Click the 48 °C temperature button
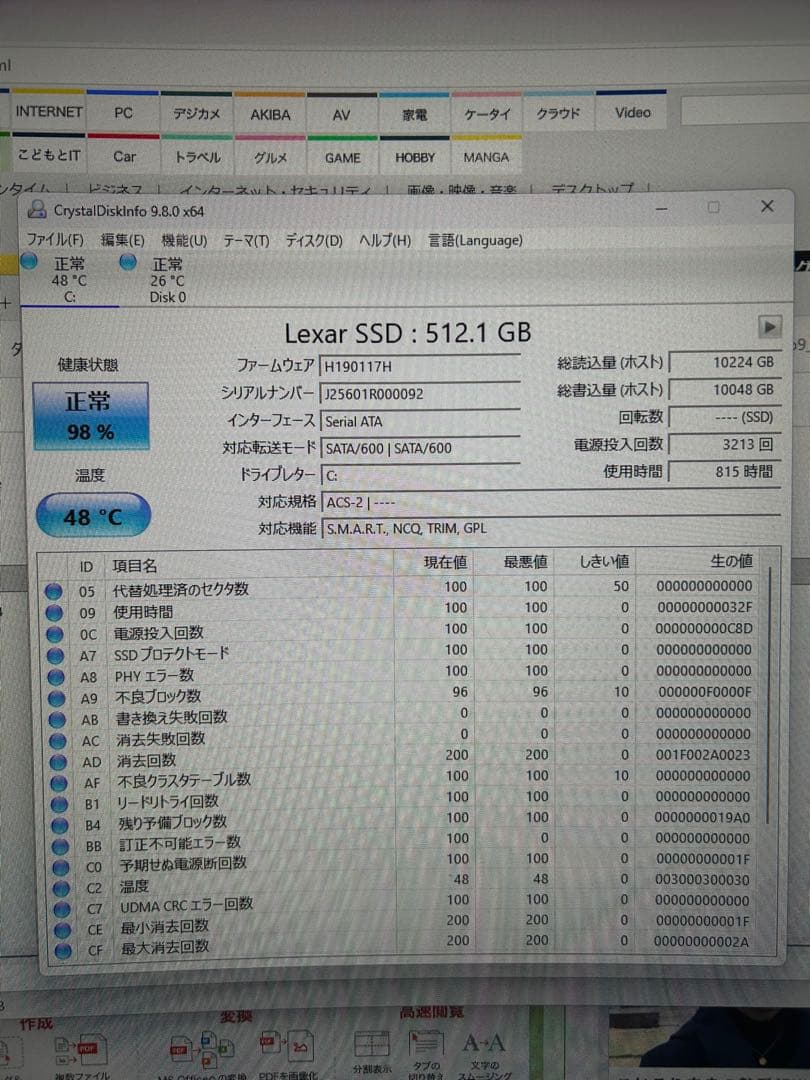Image resolution: width=810 pixels, height=1080 pixels. click(x=93, y=515)
